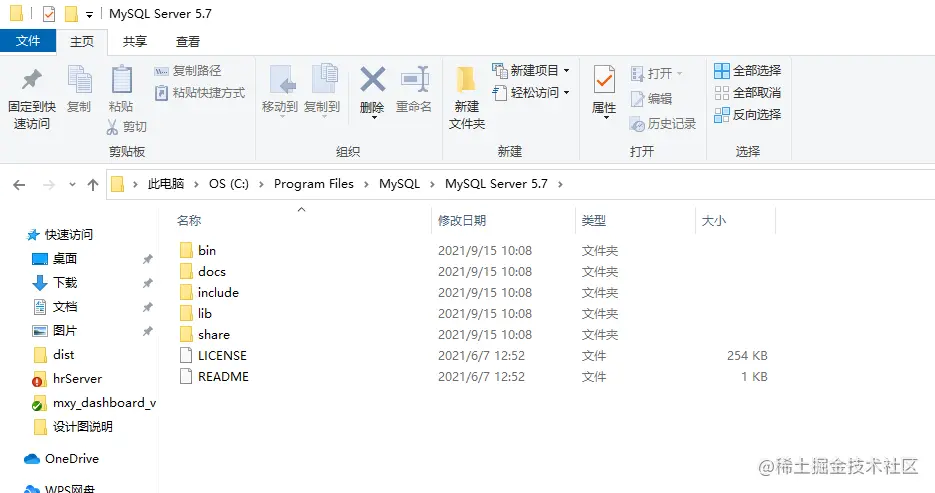Image resolution: width=935 pixels, height=493 pixels.
Task: Click OS (C:) in the address bar
Action: (x=228, y=184)
